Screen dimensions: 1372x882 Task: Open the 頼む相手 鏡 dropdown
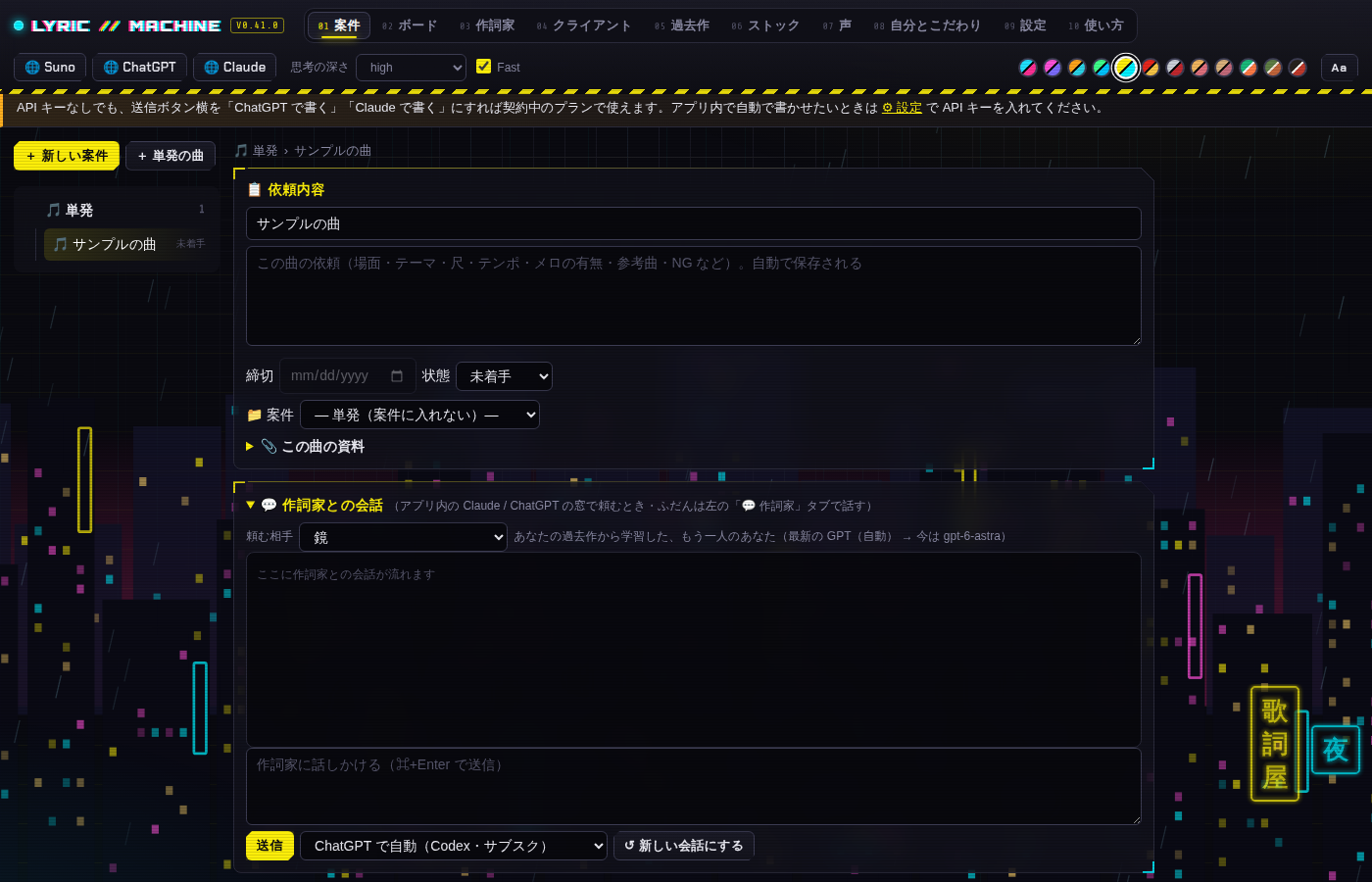tap(403, 537)
